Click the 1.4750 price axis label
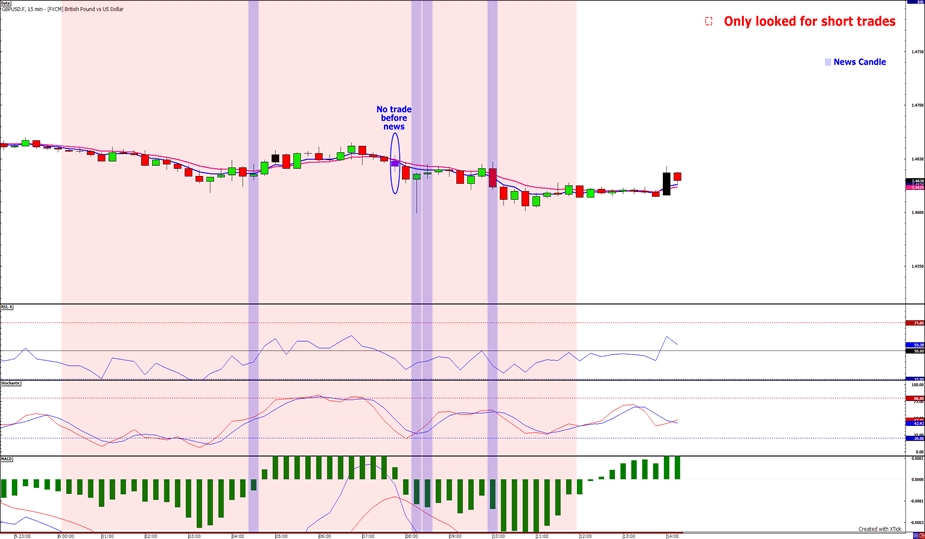This screenshot has width=925, height=539. pyautogui.click(x=917, y=52)
